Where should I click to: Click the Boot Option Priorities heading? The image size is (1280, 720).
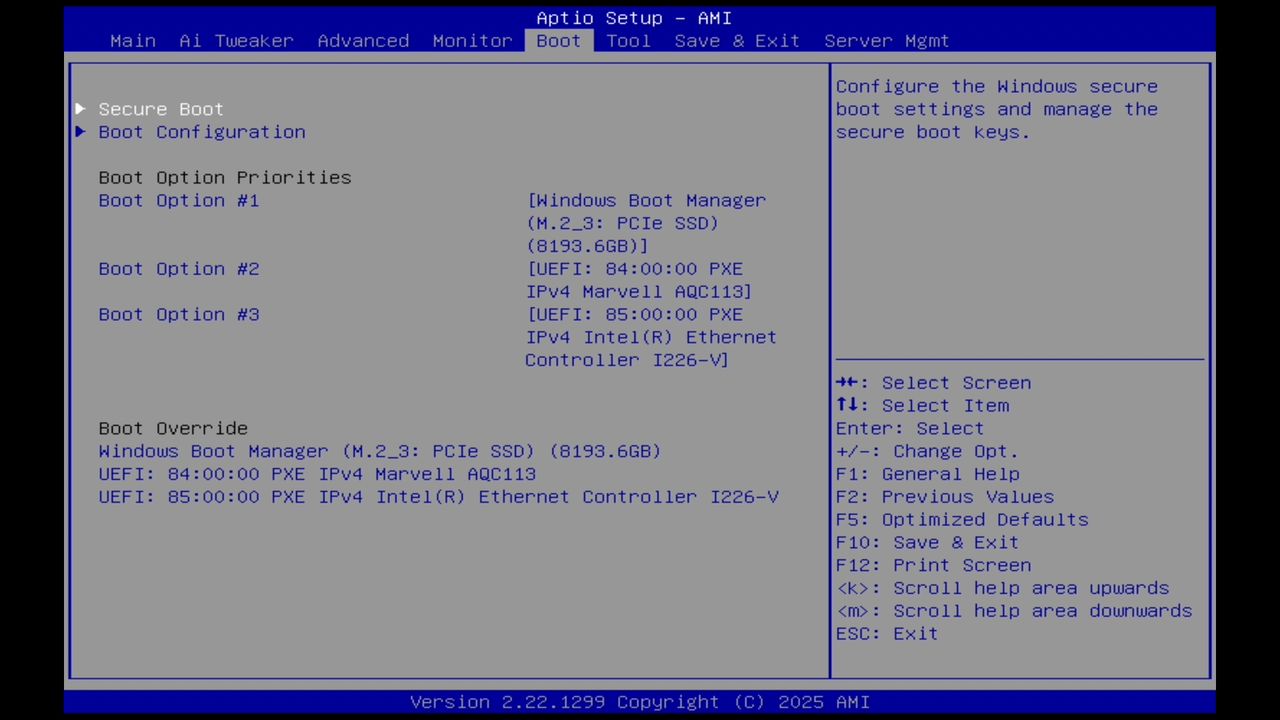point(224,177)
